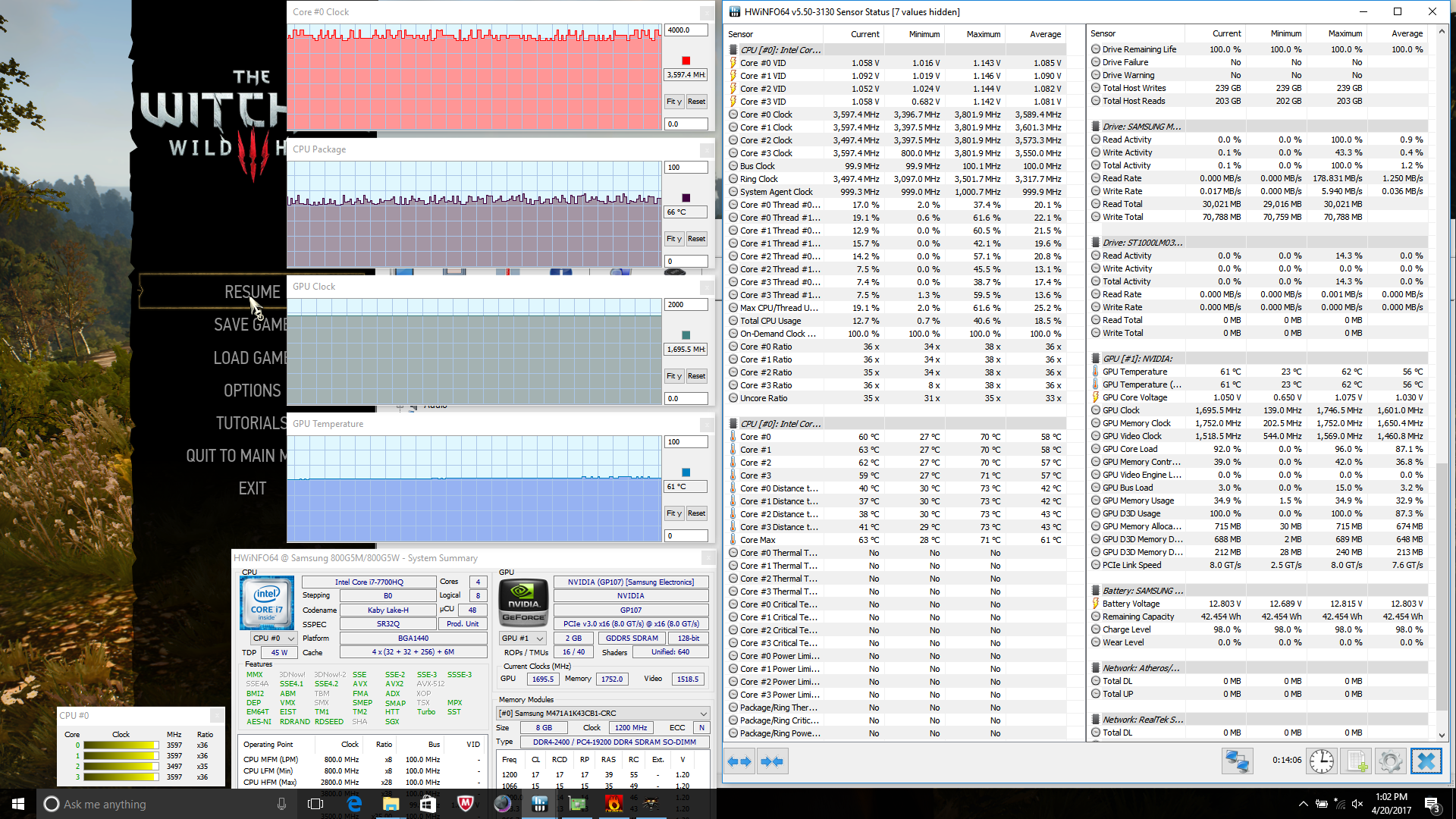Start logging with the document-plus icon
This screenshot has width=1456, height=819.
(x=1356, y=761)
